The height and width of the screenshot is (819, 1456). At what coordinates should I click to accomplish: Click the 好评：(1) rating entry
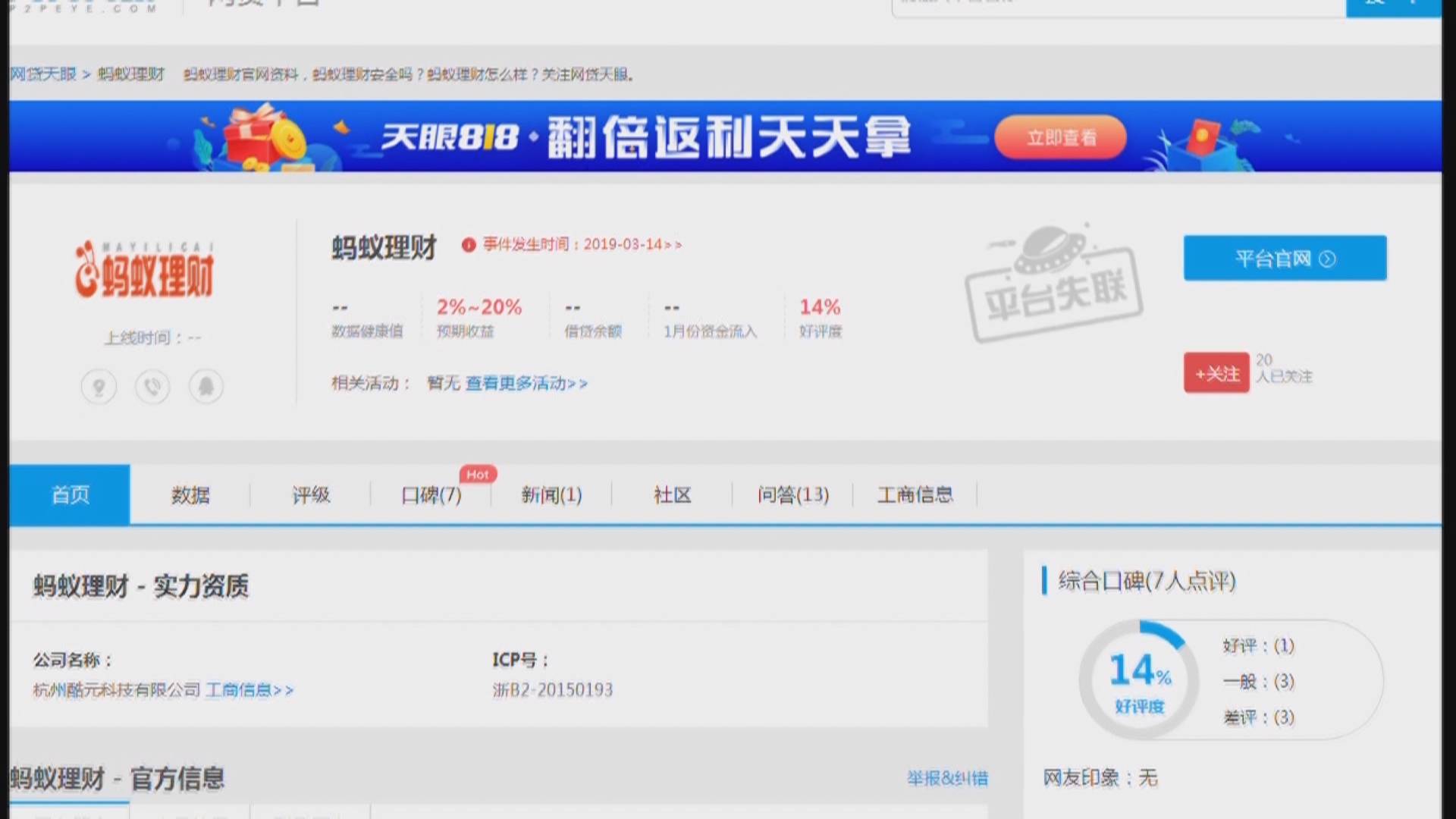[x=1258, y=645]
